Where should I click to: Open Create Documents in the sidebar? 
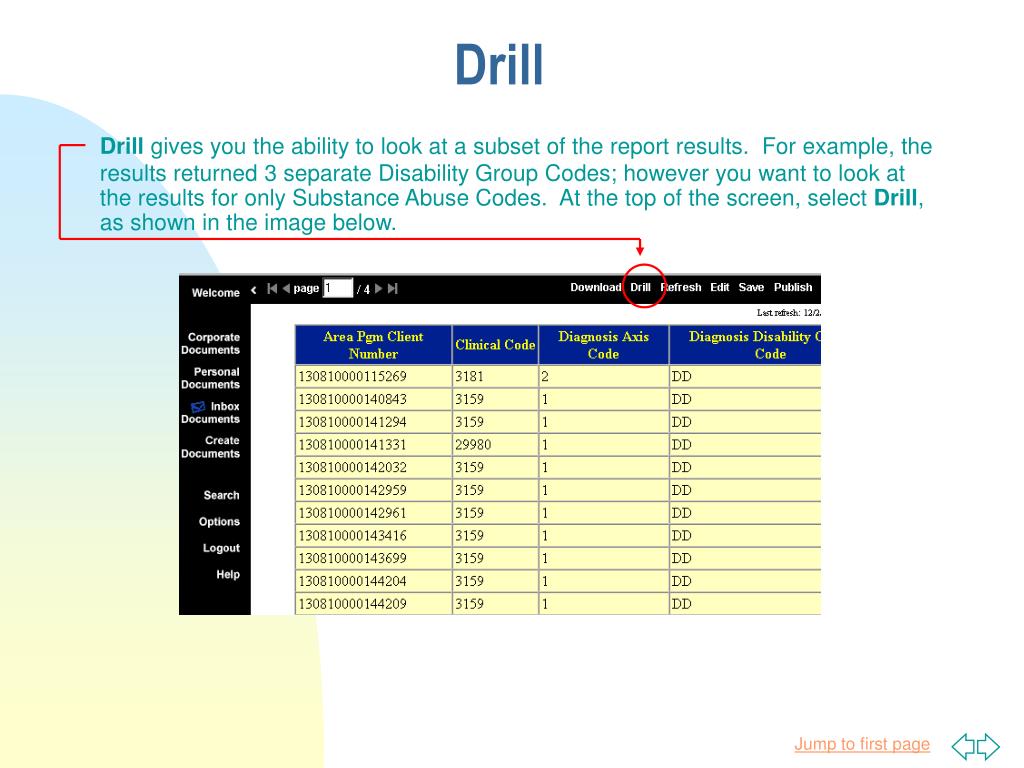coord(210,447)
